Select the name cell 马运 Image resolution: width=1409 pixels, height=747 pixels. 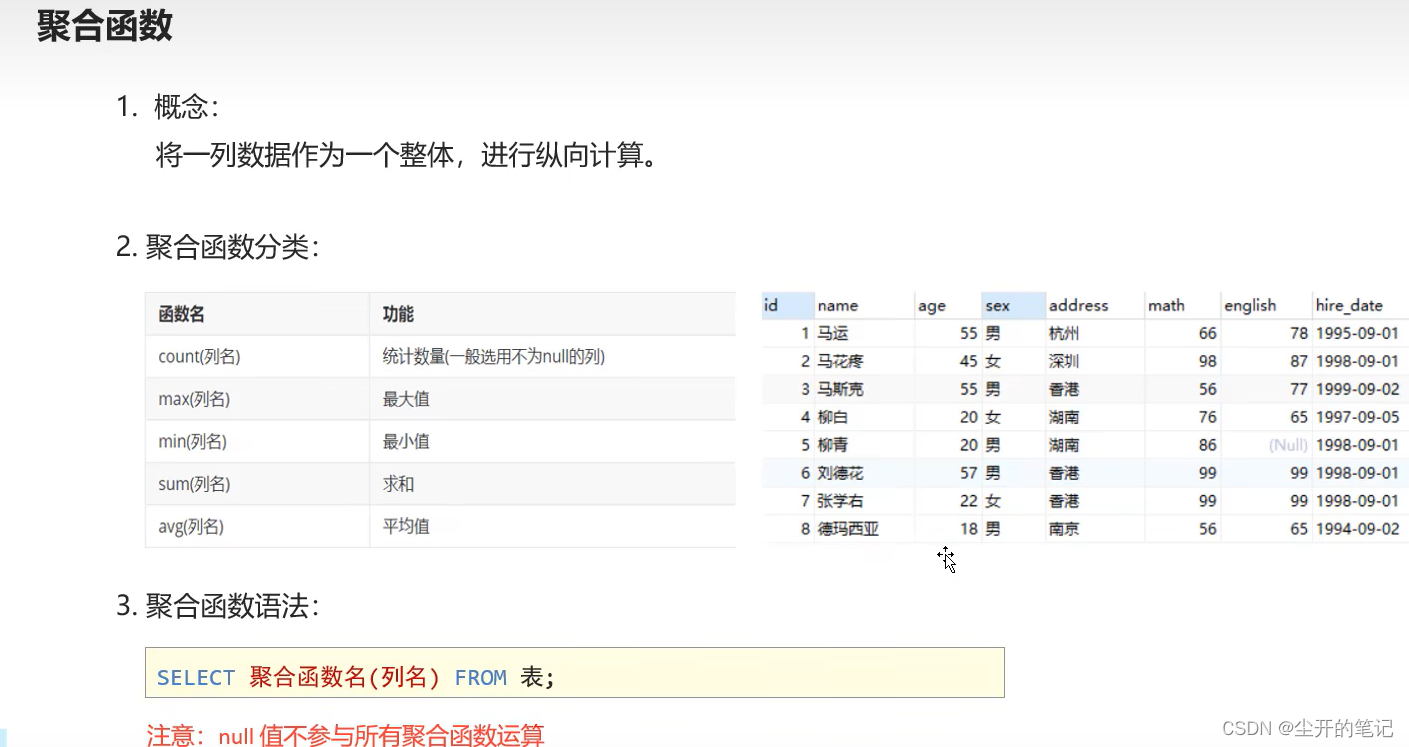pos(833,333)
